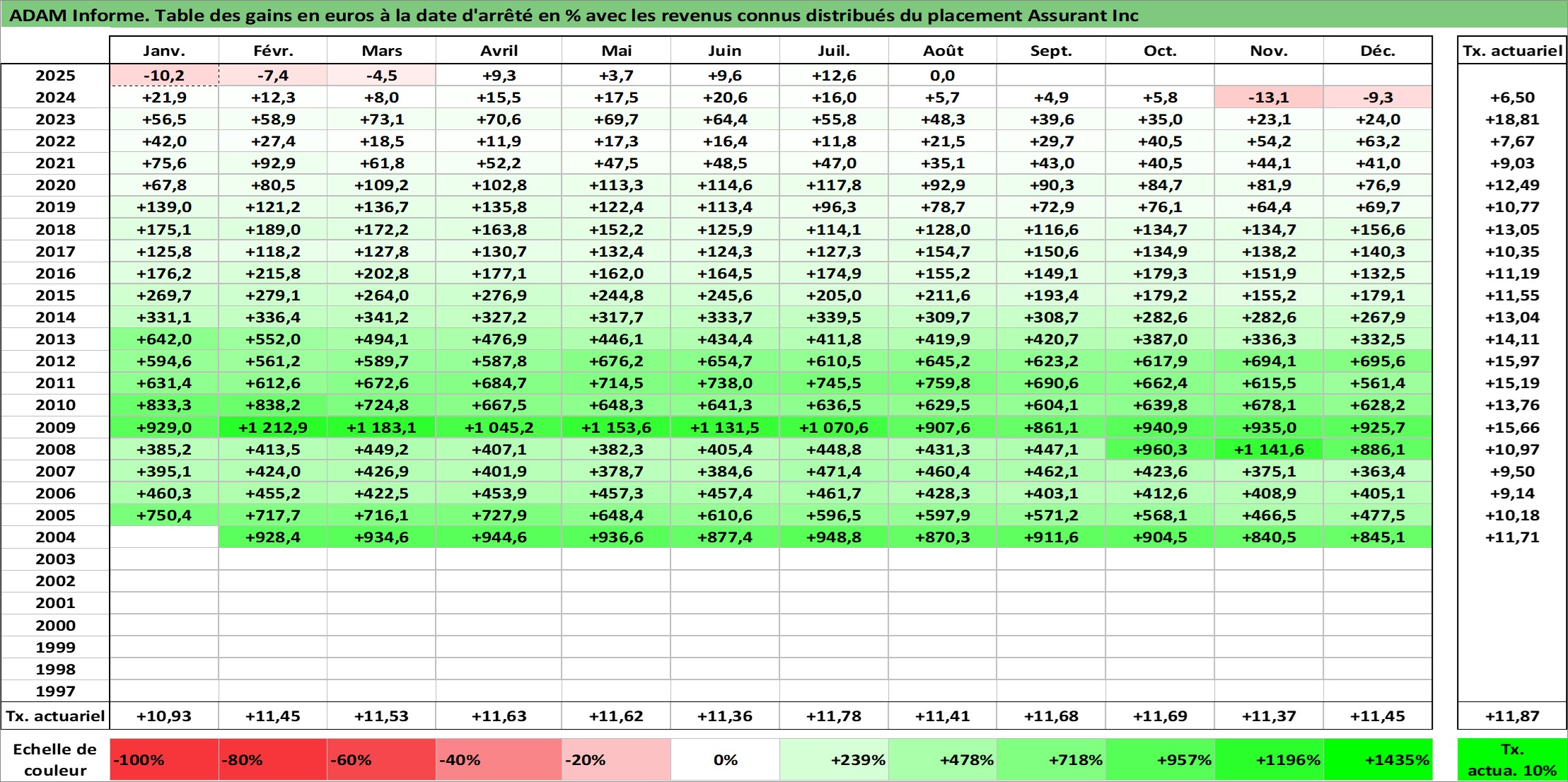Viewport: 1568px width, 782px height.
Task: Click the +695,6 cell in 2012
Action: [1378, 361]
